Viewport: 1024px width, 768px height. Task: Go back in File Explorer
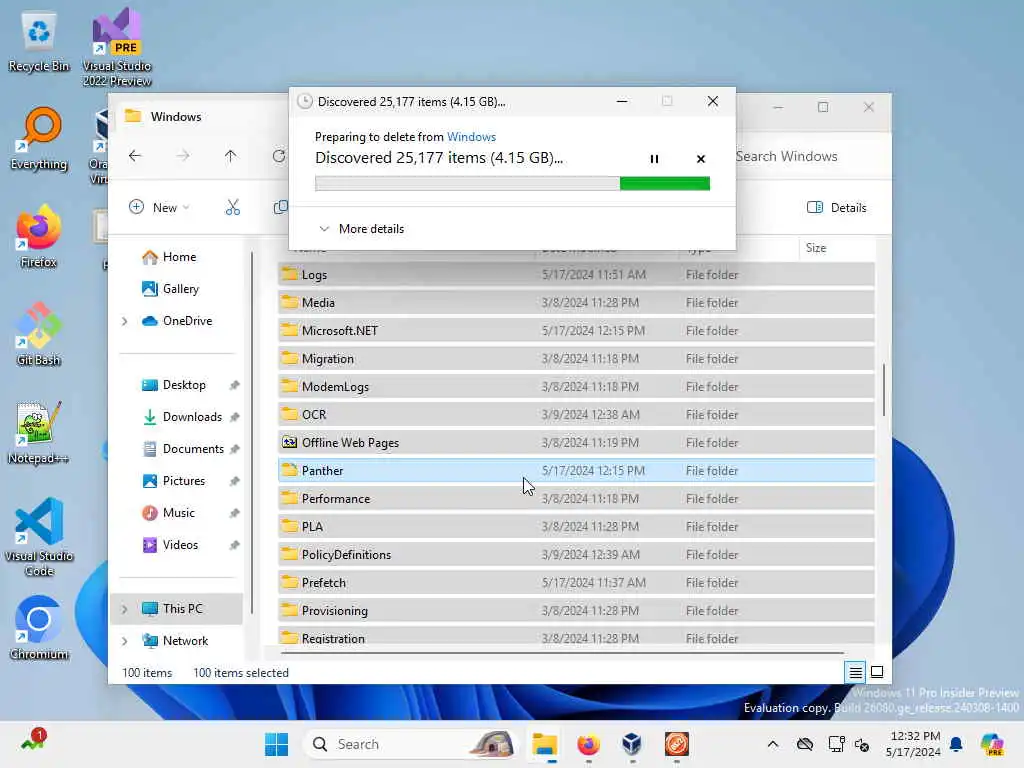click(135, 155)
